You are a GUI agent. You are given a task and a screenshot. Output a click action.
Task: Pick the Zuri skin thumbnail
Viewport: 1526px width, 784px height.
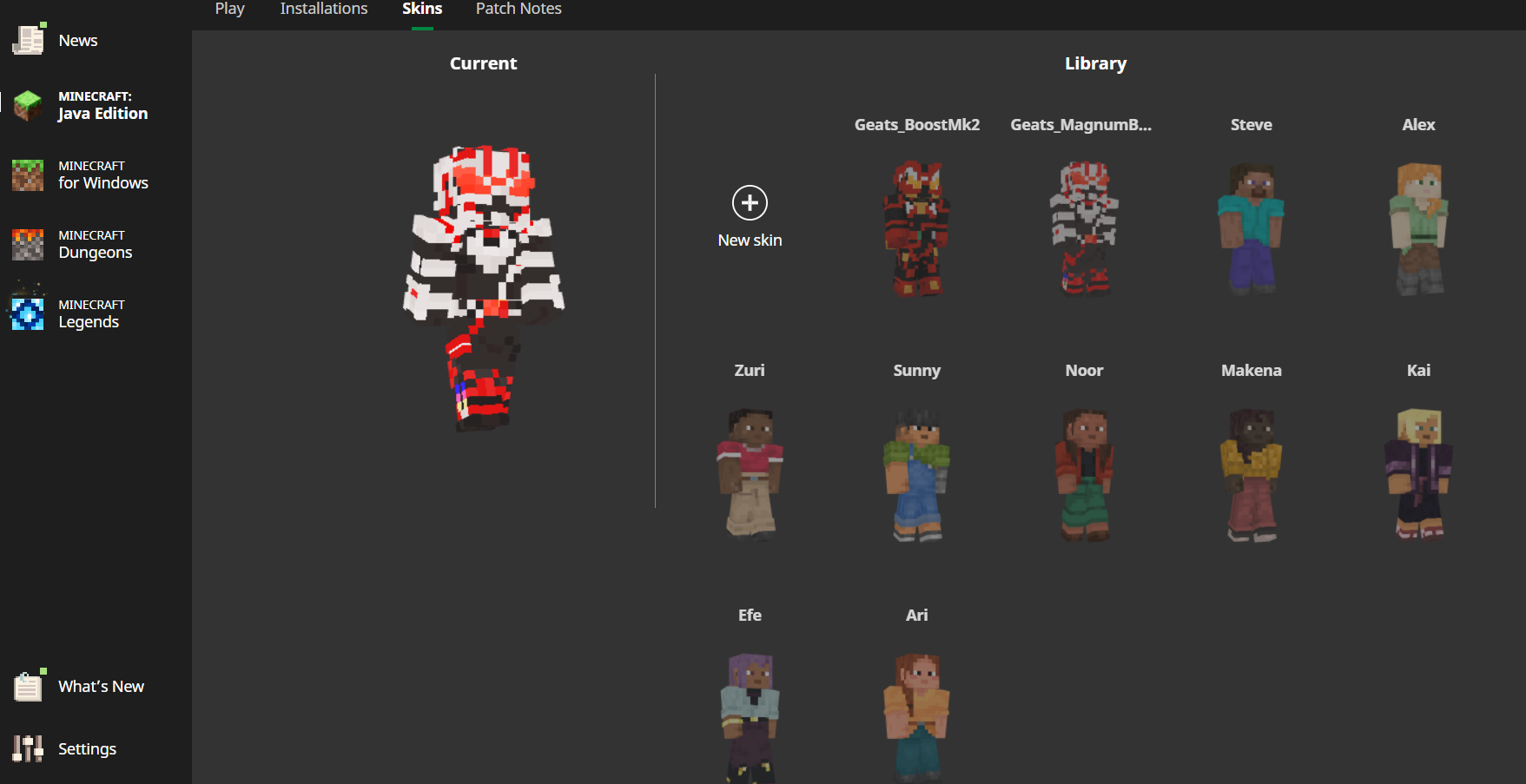[750, 474]
